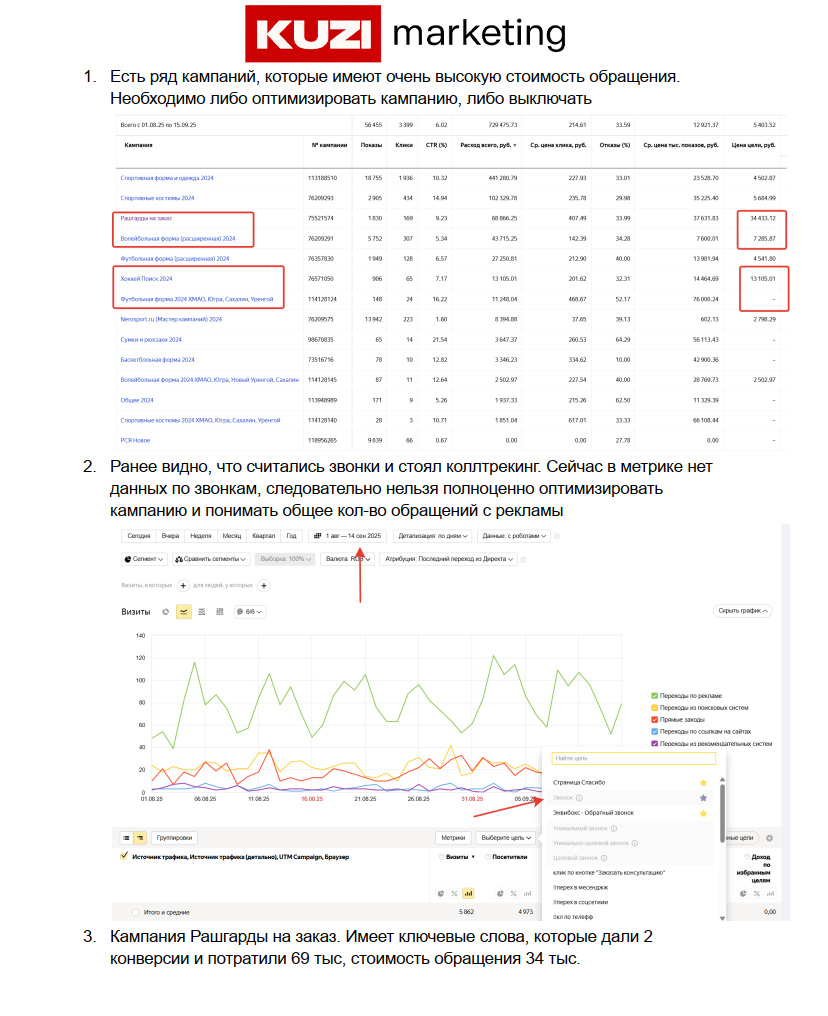This screenshot has width=828, height=1016.
Task: Show pie chart for Визиты column
Action: point(441,894)
